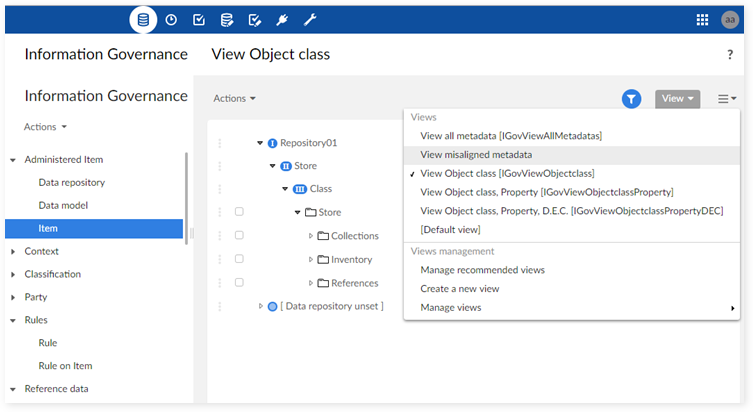Image resolution: width=753 pixels, height=412 pixels.
Task: Open the apps grid icon
Action: [701, 19]
